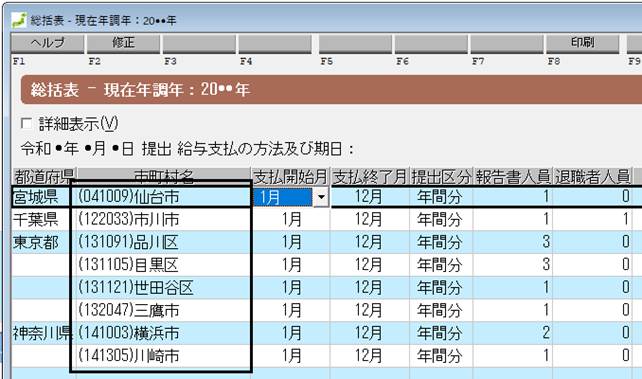Toggle the 詳細表示(V) checkbox
Screen dimensions: 642x379
(26, 124)
